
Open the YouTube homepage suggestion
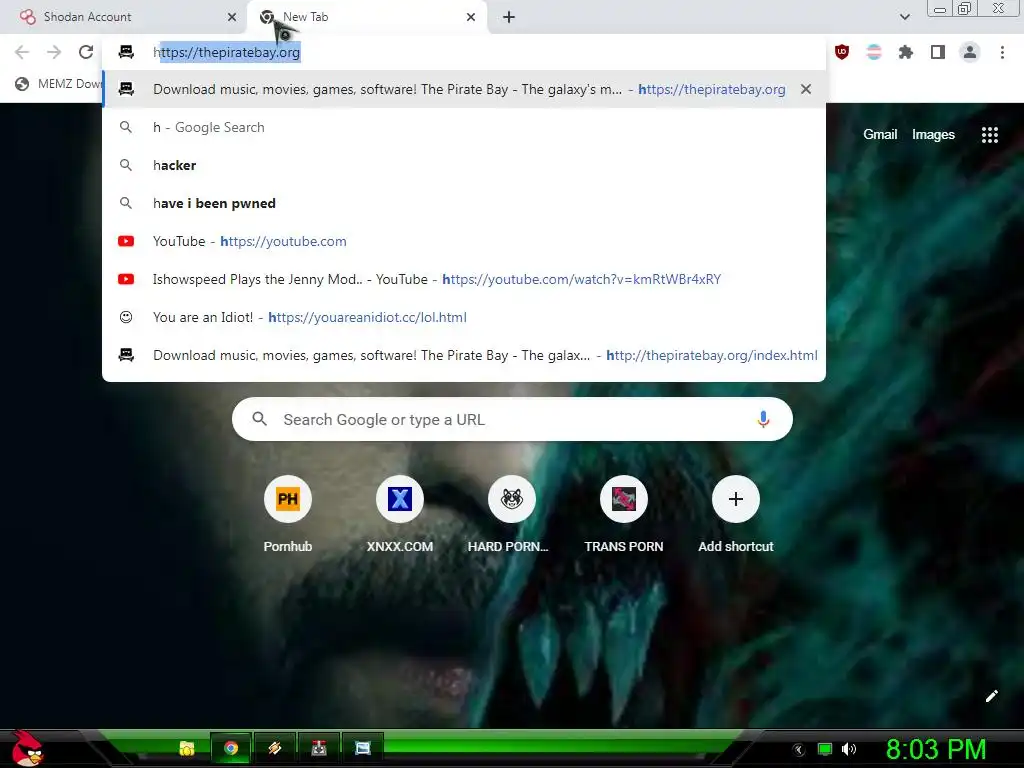pyautogui.click(x=464, y=241)
